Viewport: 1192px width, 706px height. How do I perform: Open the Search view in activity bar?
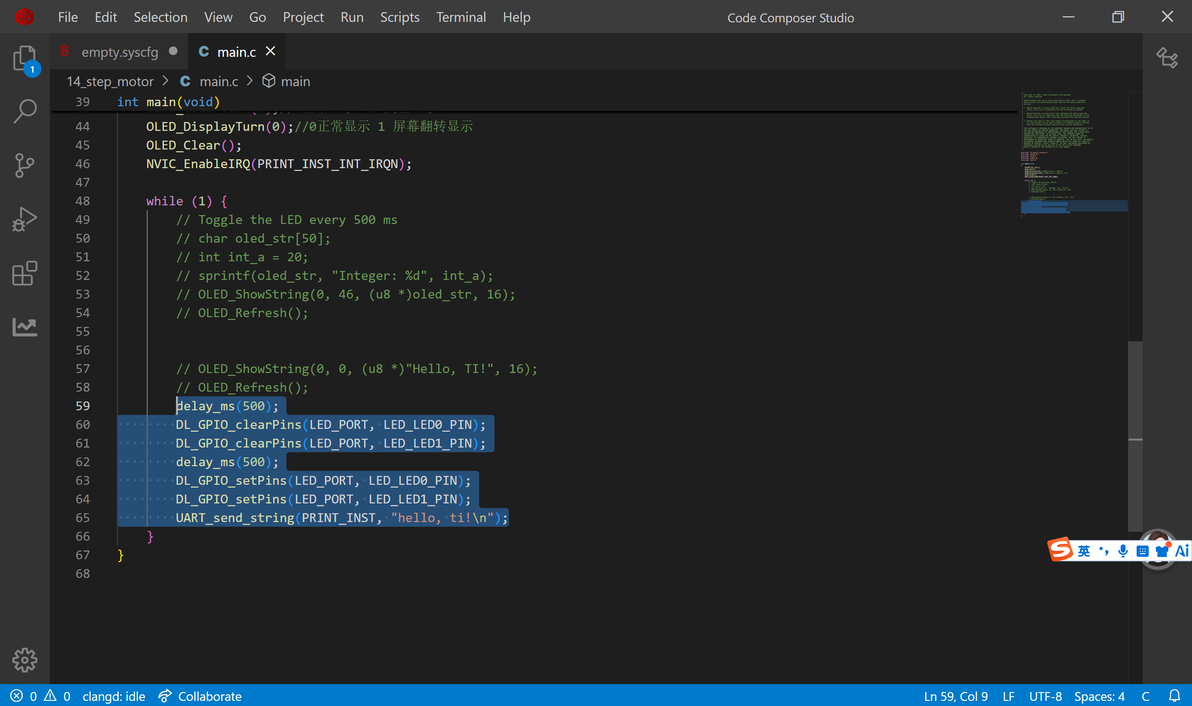(25, 112)
